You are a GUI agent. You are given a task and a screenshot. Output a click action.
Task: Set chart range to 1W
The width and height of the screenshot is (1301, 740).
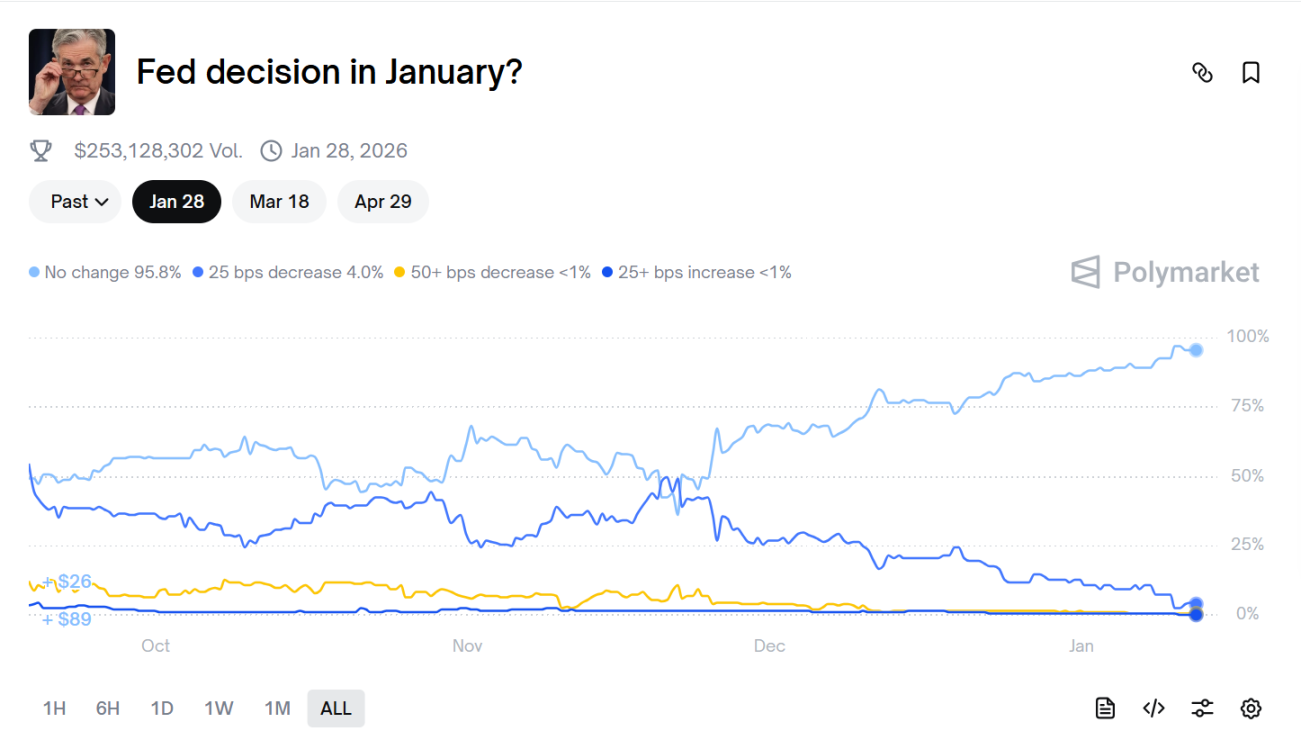[218, 708]
